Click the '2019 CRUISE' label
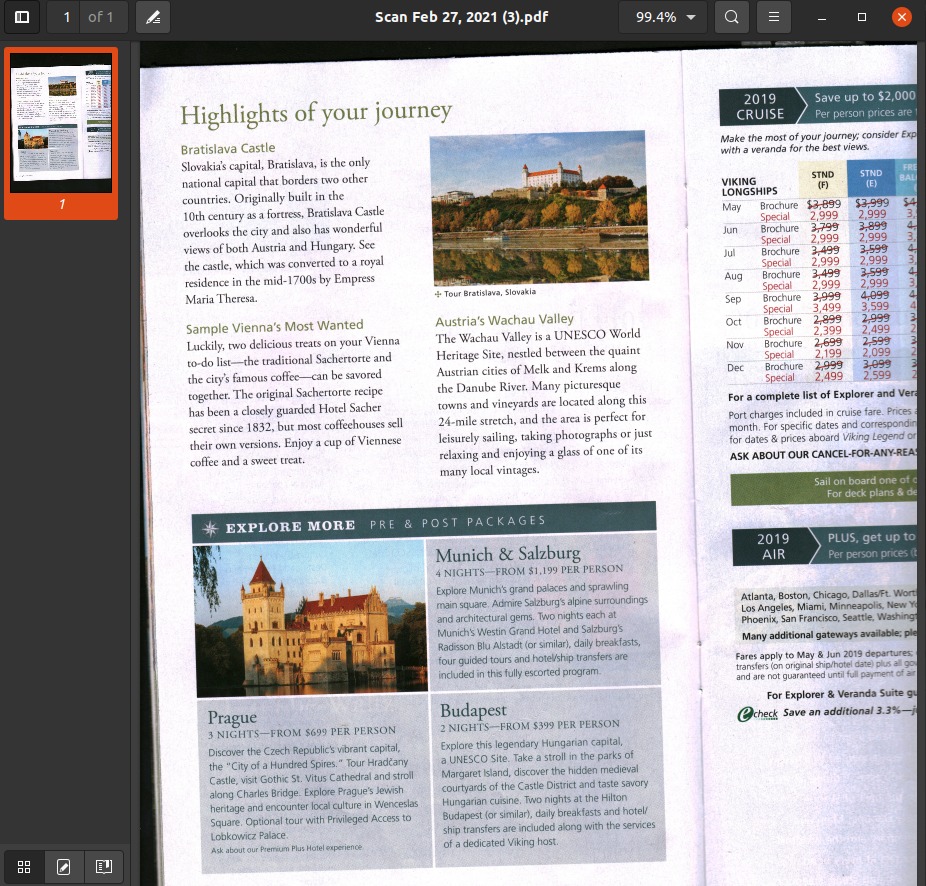 click(x=759, y=106)
